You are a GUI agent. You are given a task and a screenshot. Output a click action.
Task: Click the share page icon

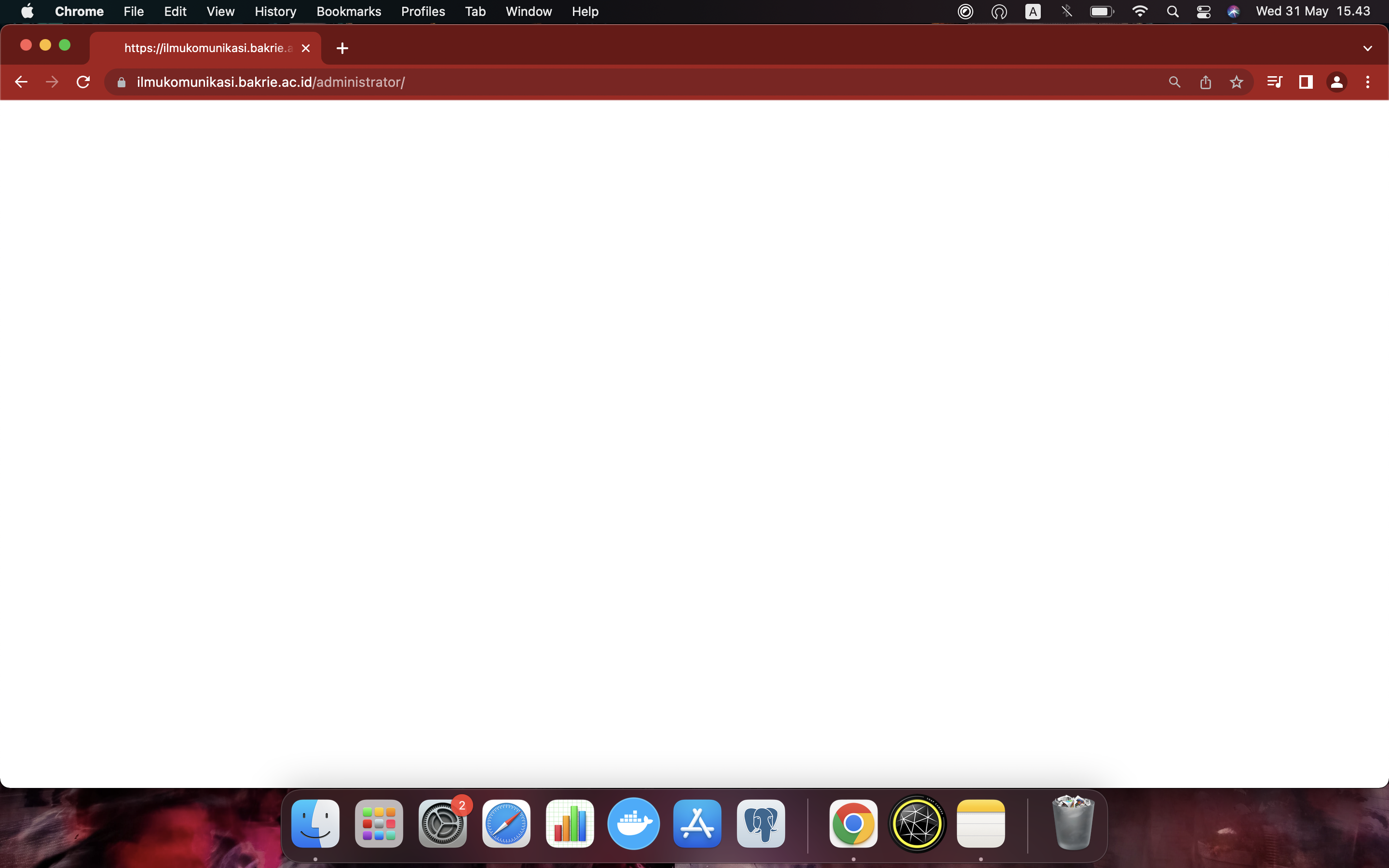click(x=1205, y=82)
